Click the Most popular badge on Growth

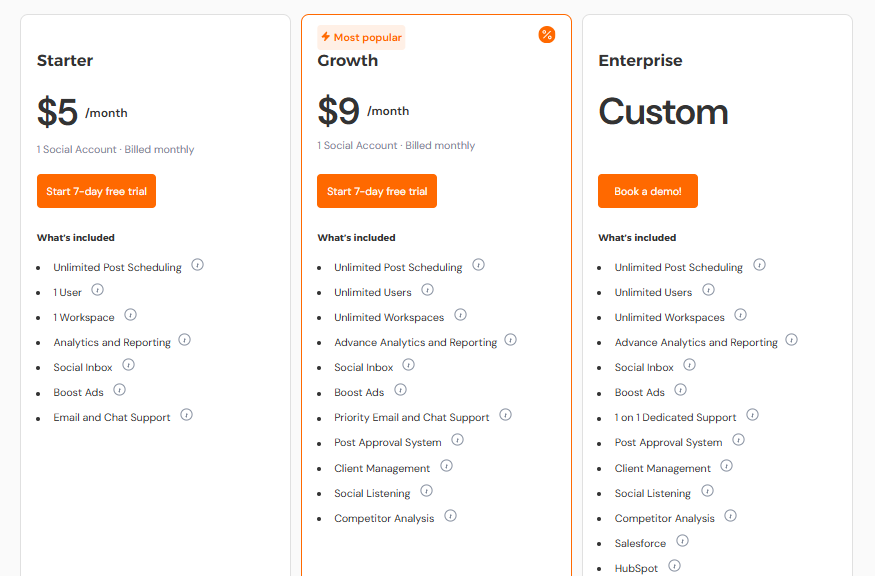point(361,38)
